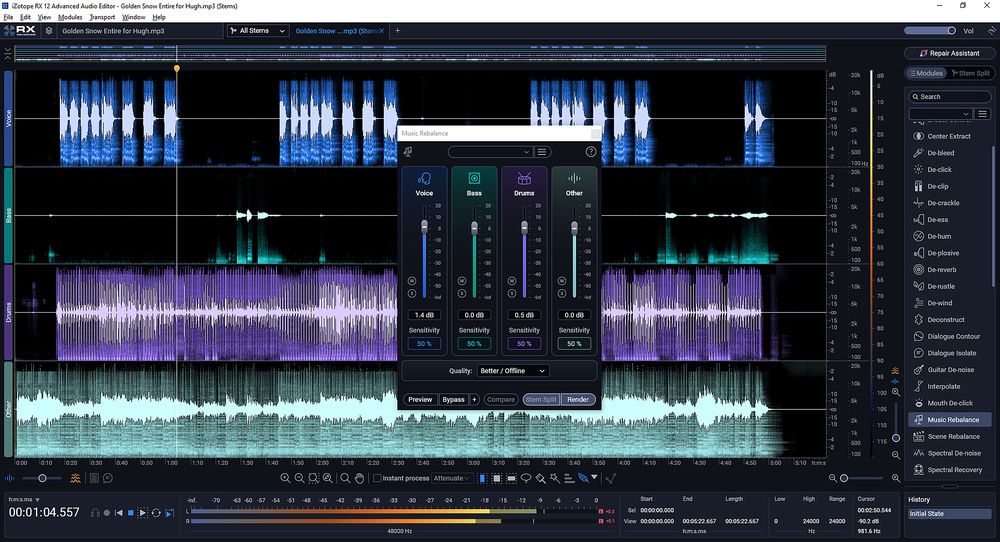Open the De-crackle module
Image resolution: width=1000 pixels, height=542 pixels.
(x=949, y=203)
